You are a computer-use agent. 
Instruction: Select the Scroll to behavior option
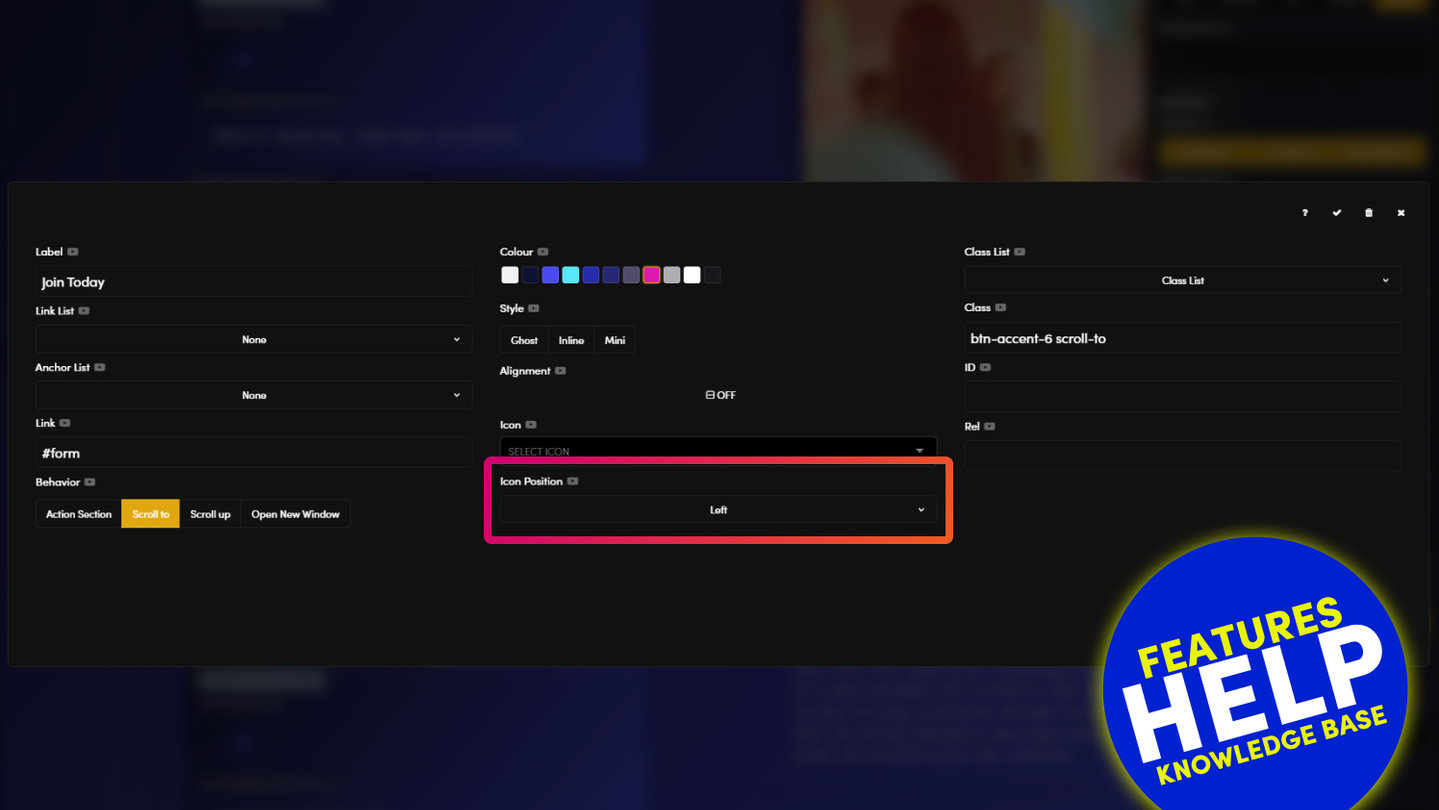pyautogui.click(x=151, y=514)
